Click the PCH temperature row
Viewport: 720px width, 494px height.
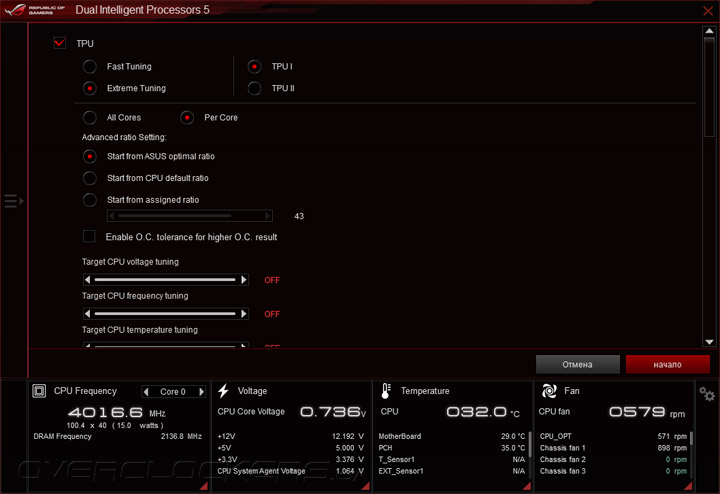pyautogui.click(x=452, y=448)
